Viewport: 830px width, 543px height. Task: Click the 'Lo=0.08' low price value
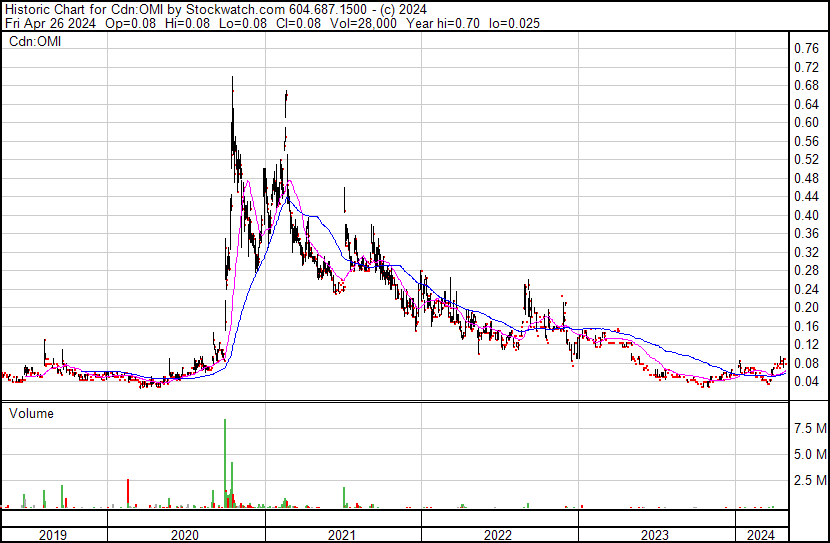pyautogui.click(x=244, y=23)
